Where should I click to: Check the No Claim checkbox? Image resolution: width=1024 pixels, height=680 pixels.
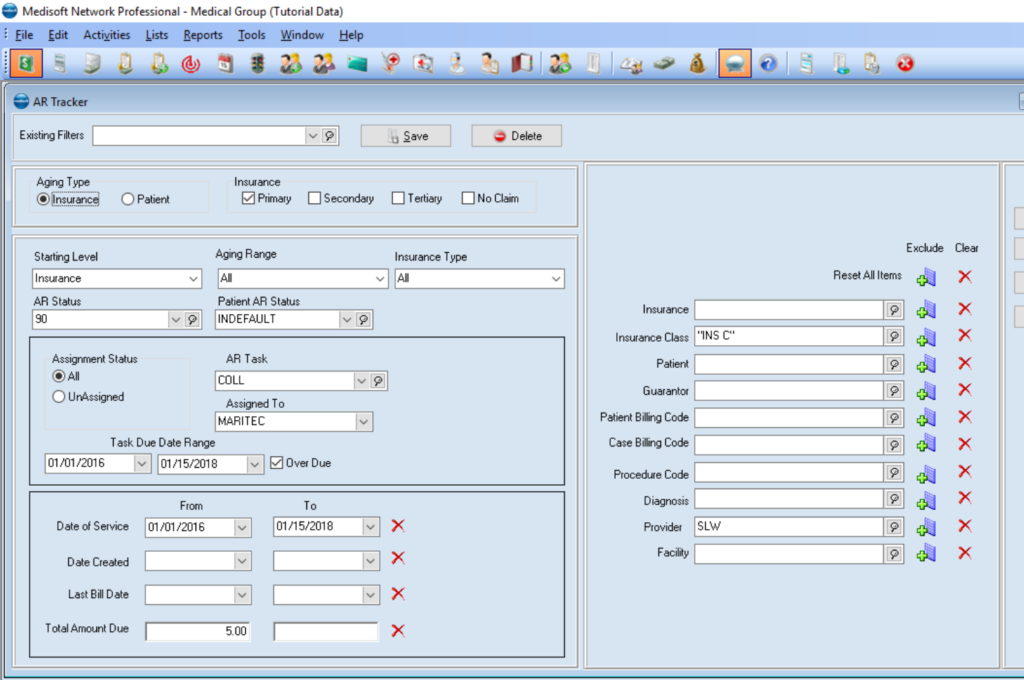[468, 198]
